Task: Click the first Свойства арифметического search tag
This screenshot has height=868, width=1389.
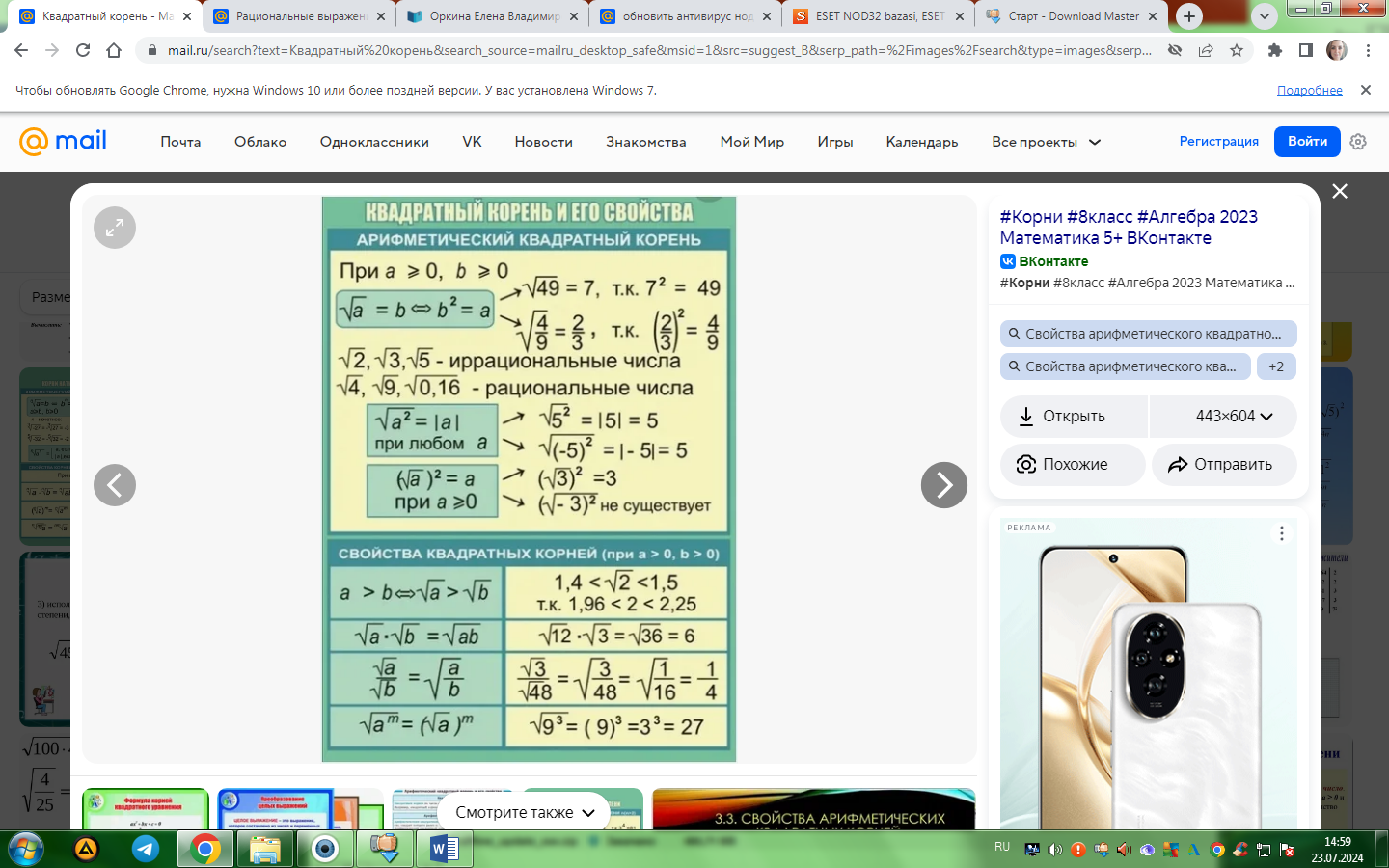Action: [x=1149, y=334]
